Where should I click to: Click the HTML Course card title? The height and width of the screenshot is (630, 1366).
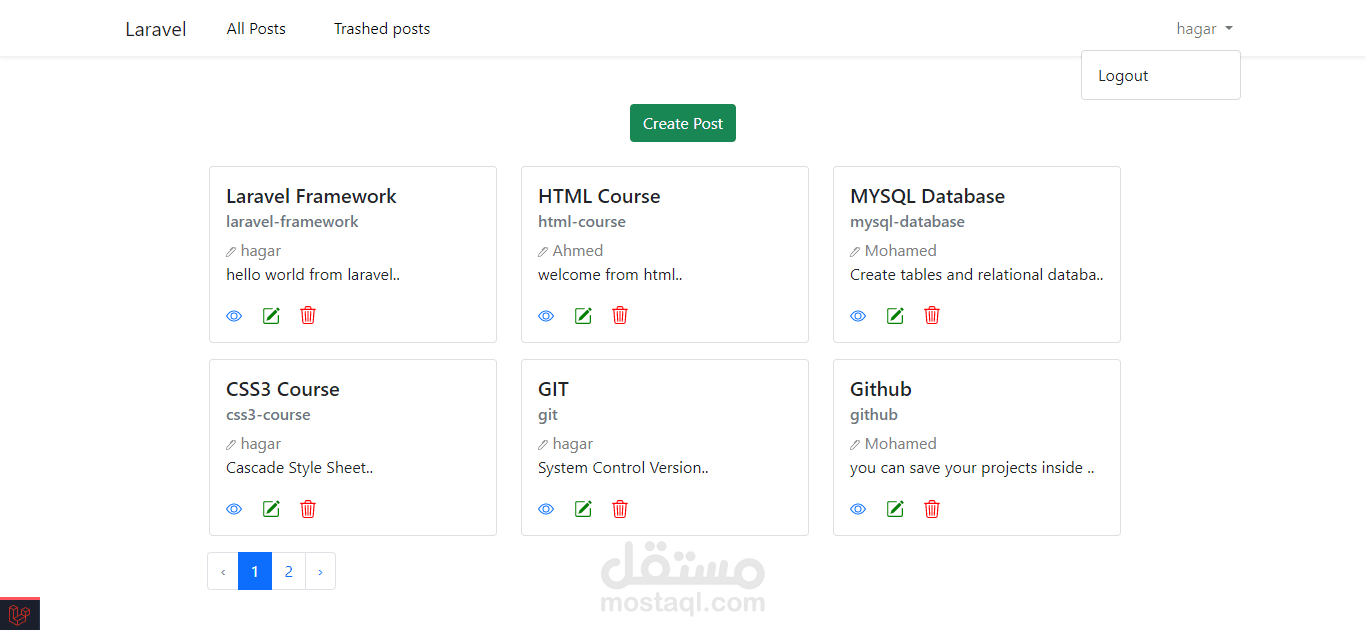[599, 196]
